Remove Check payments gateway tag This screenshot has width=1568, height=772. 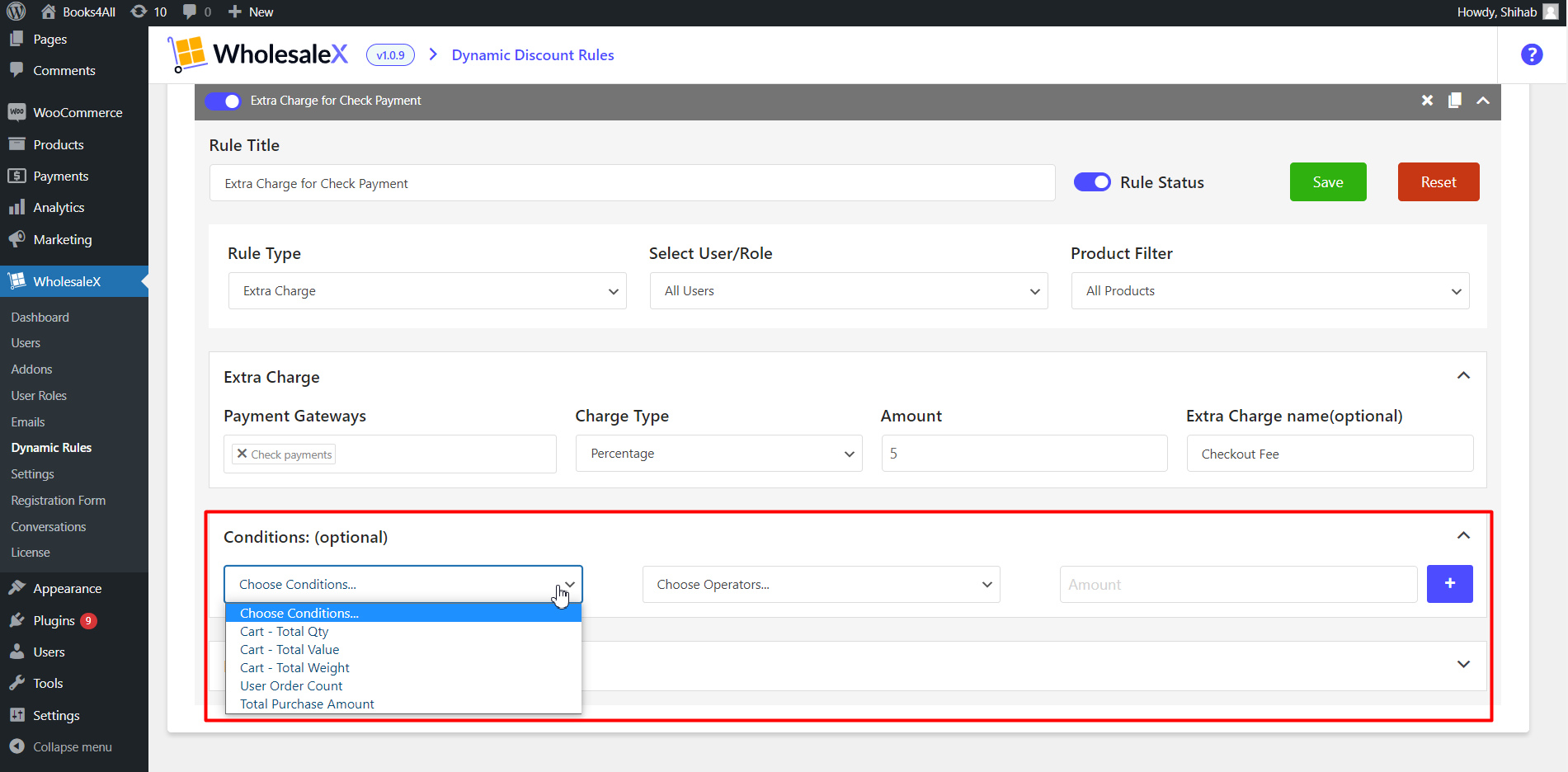[x=242, y=454]
